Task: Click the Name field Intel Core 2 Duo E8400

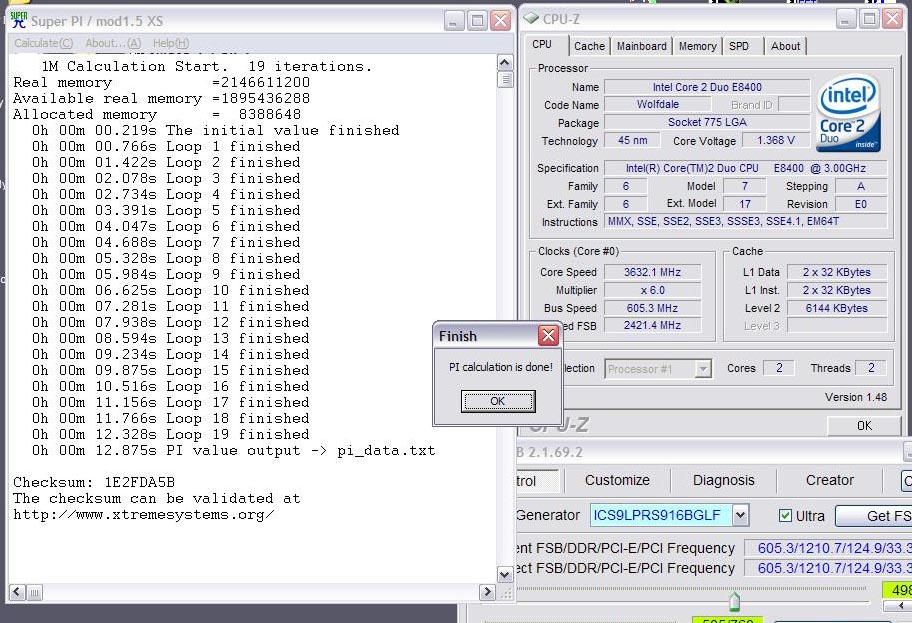Action: [x=707, y=87]
